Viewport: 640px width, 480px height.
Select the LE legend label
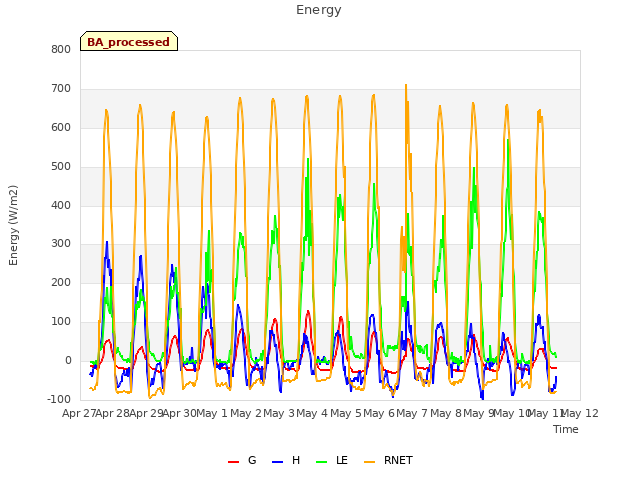(342, 460)
